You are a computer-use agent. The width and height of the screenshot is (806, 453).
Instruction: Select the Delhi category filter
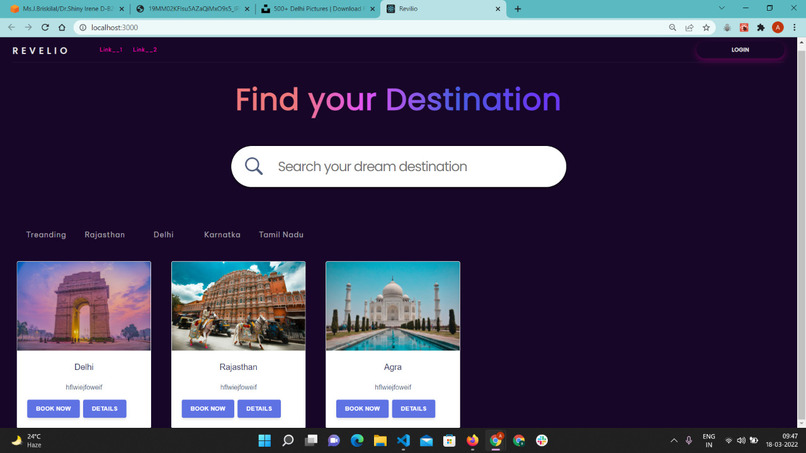pos(163,234)
